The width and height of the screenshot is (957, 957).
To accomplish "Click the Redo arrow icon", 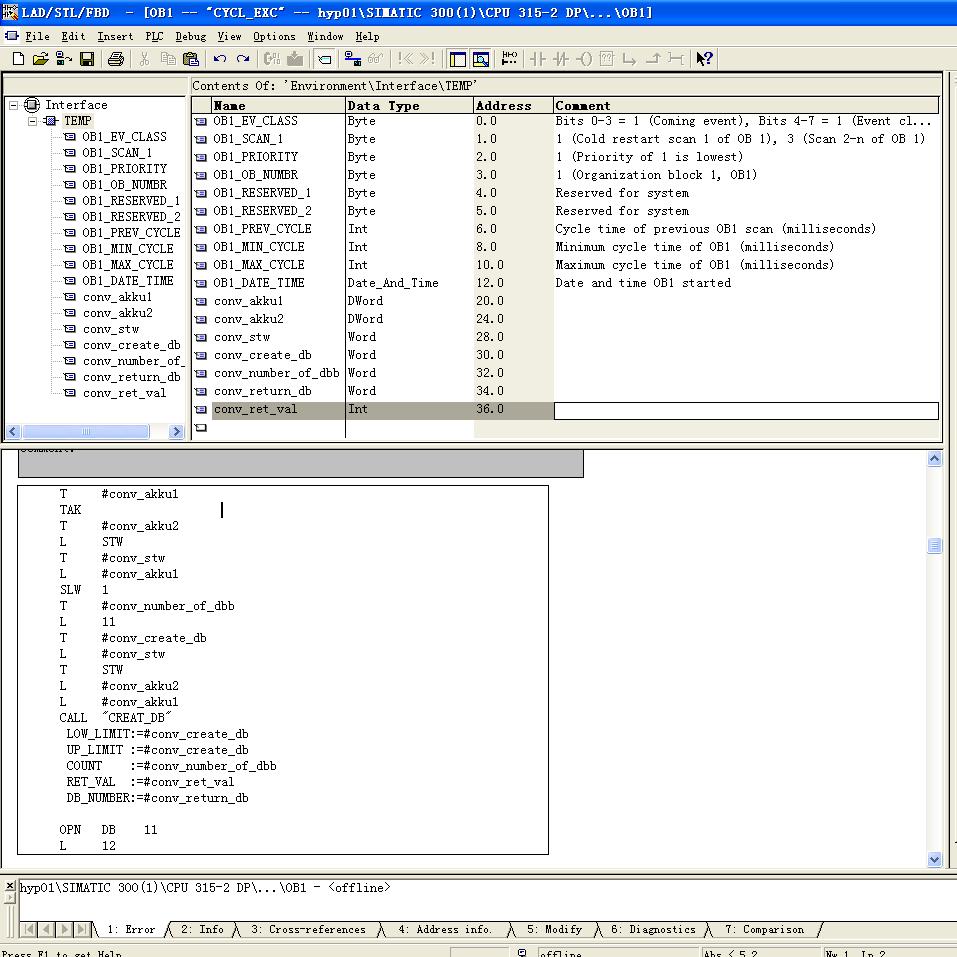I will (242, 59).
